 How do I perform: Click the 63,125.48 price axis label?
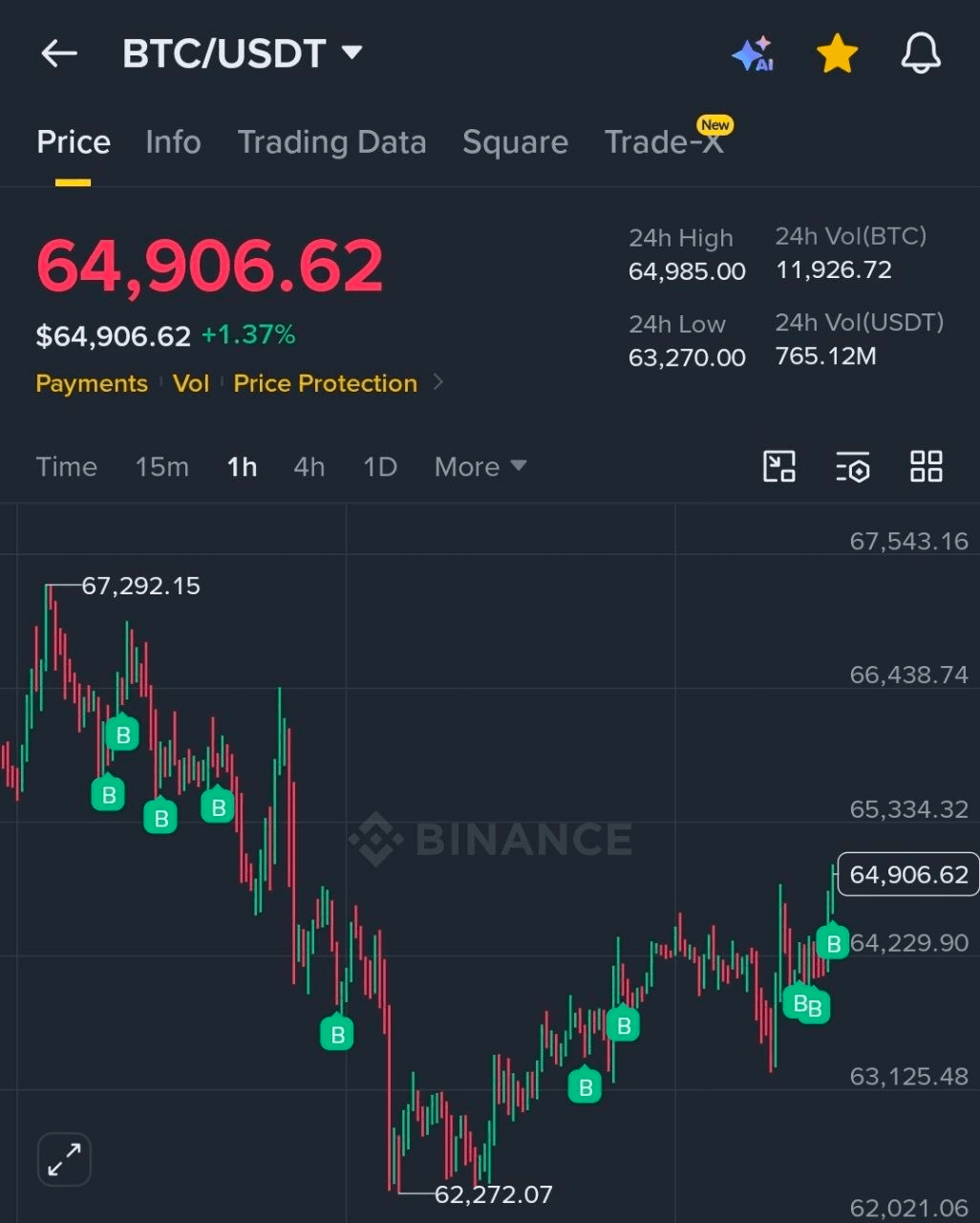coord(909,1076)
